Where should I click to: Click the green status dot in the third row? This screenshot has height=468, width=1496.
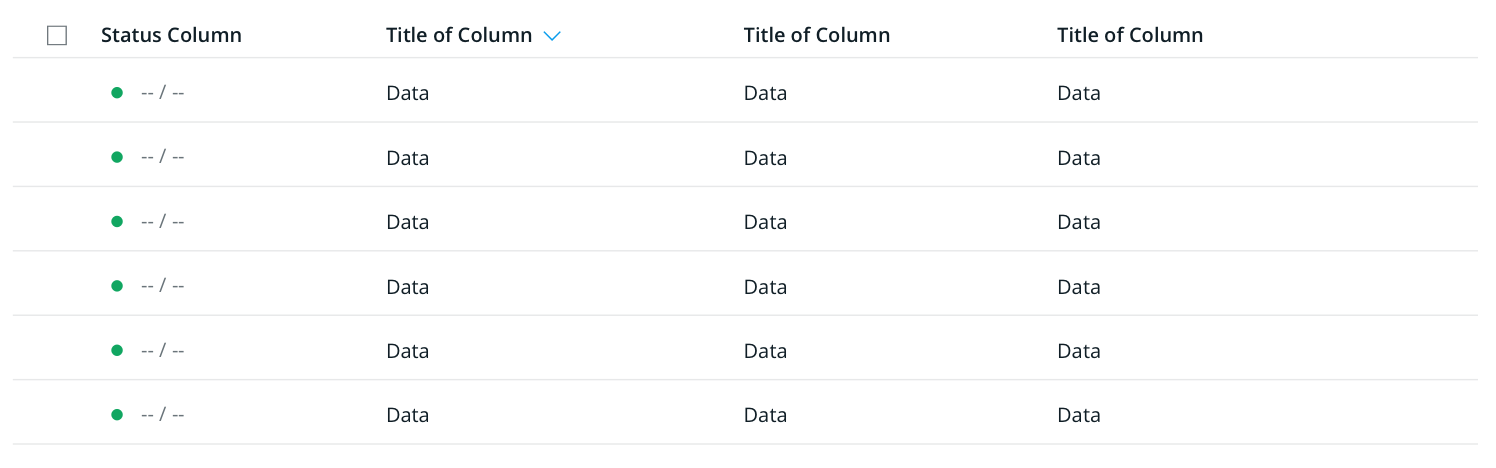pos(117,221)
